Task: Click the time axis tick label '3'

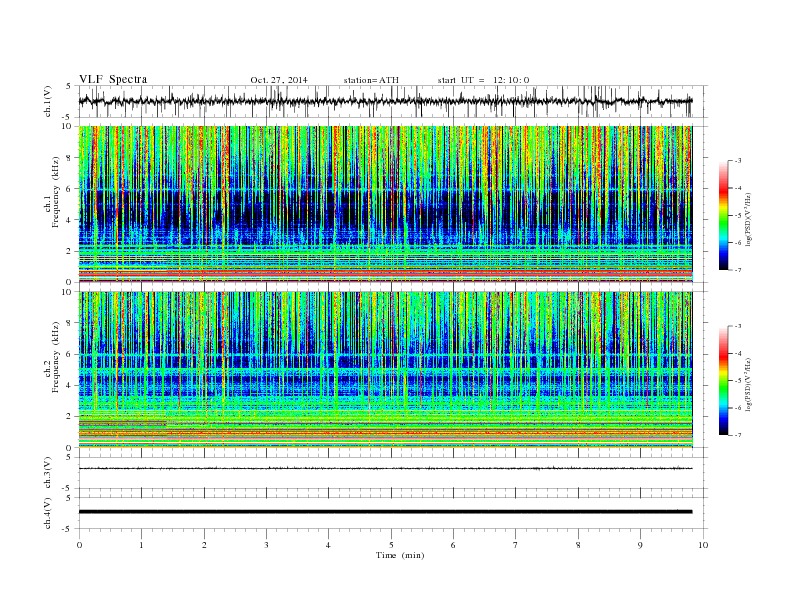Action: pos(266,545)
